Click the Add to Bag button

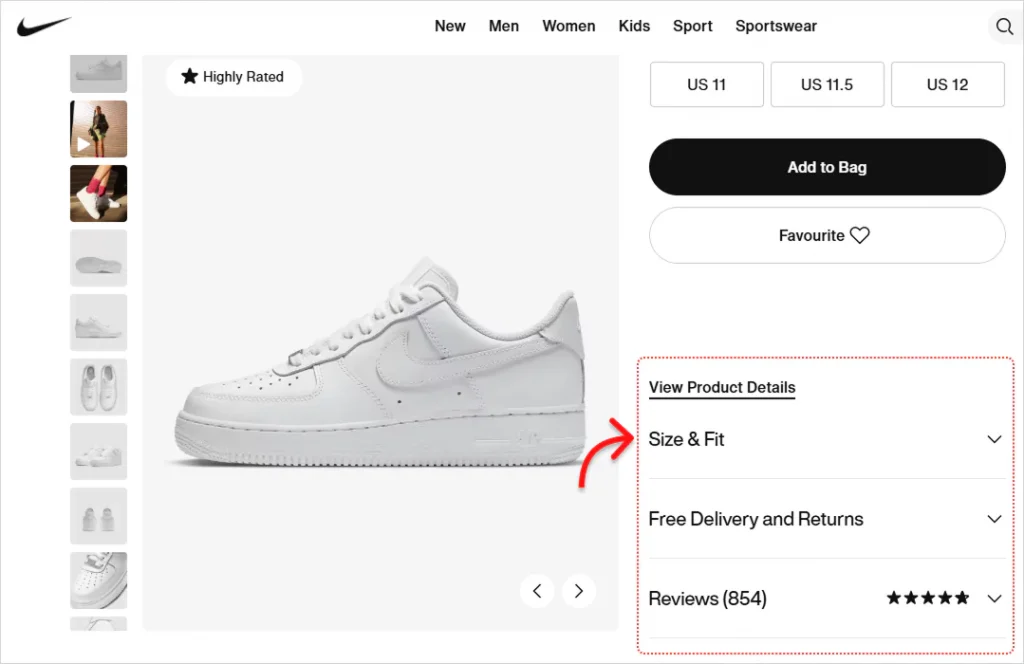827,167
